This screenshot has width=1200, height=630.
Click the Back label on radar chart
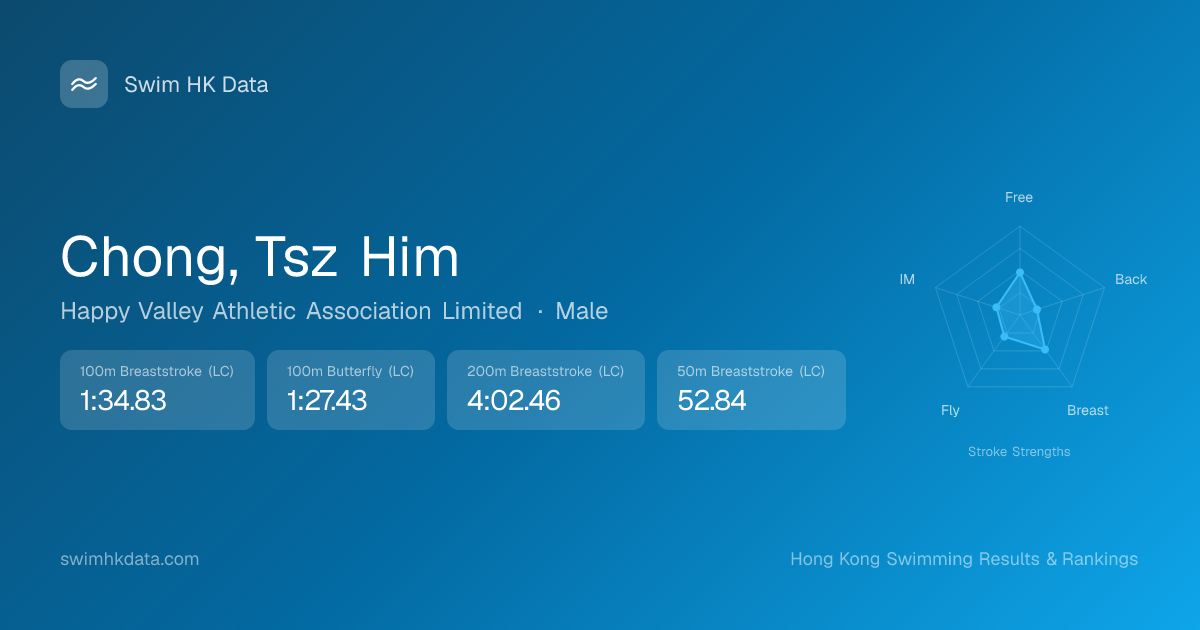1131,279
